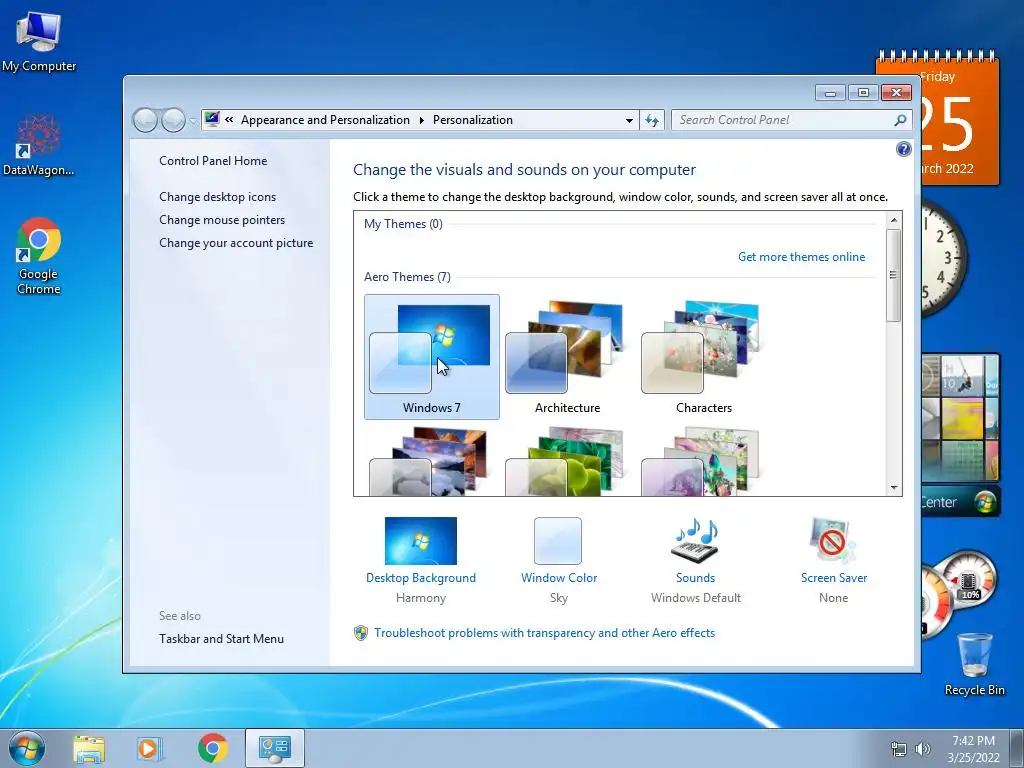Open Chrome from the taskbar
Image resolution: width=1024 pixels, height=768 pixels.
(213, 748)
